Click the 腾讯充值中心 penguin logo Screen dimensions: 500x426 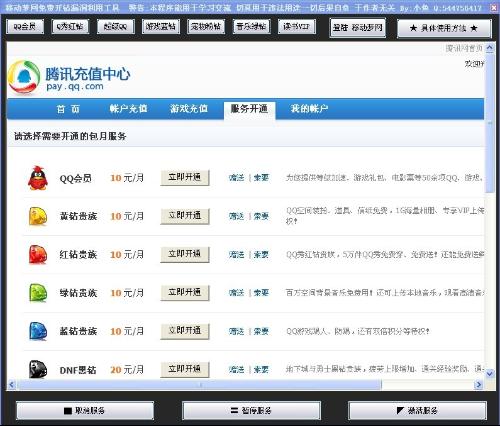click(x=23, y=77)
